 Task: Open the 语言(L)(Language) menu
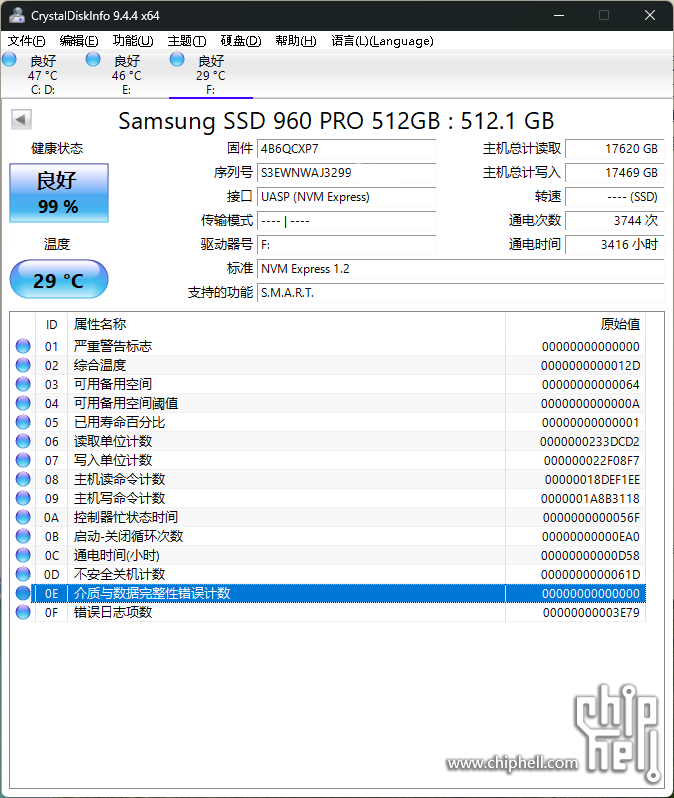(382, 41)
